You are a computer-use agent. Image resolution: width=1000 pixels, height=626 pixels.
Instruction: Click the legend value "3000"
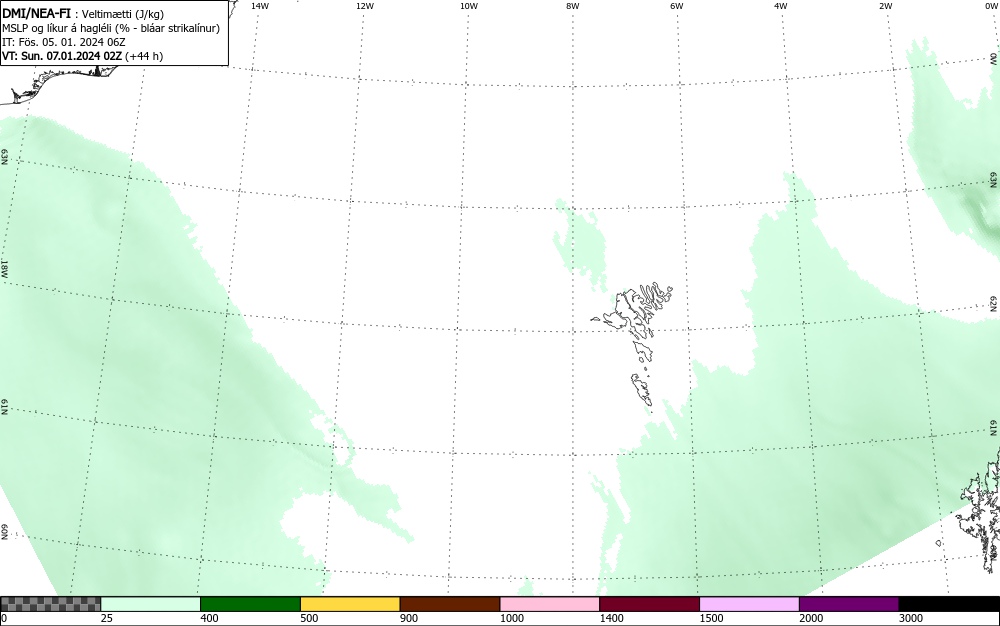coord(911,618)
